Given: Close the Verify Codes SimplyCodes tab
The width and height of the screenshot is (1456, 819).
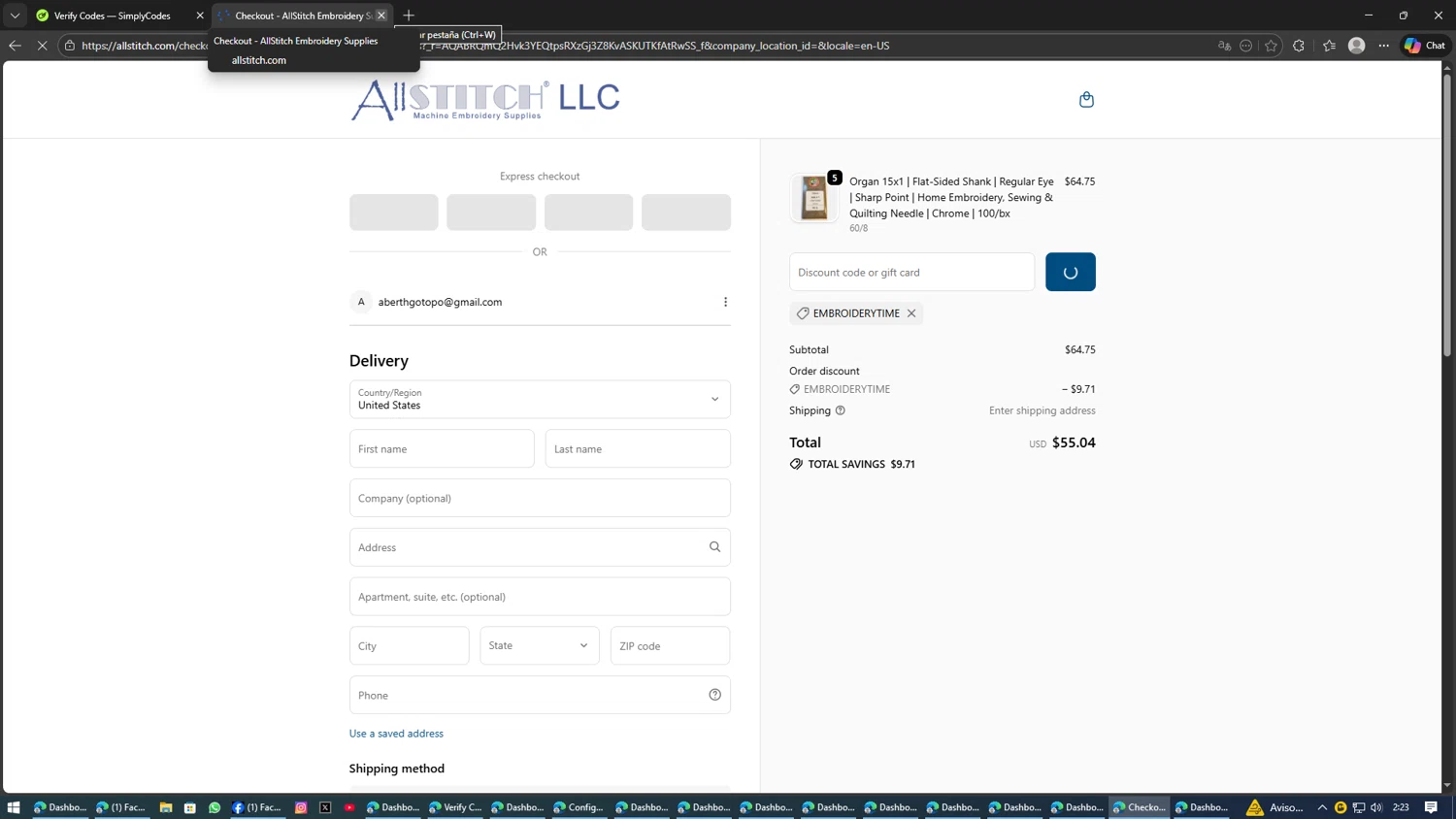Looking at the screenshot, I should click(x=200, y=16).
